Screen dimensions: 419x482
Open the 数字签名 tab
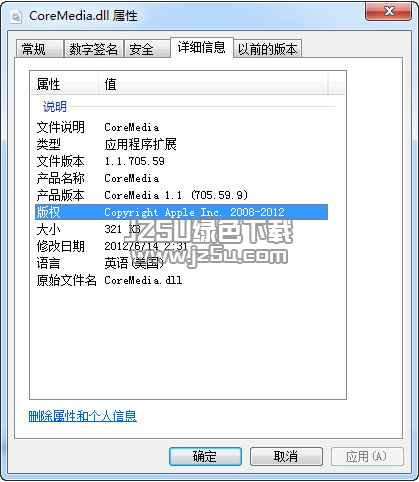point(94,49)
